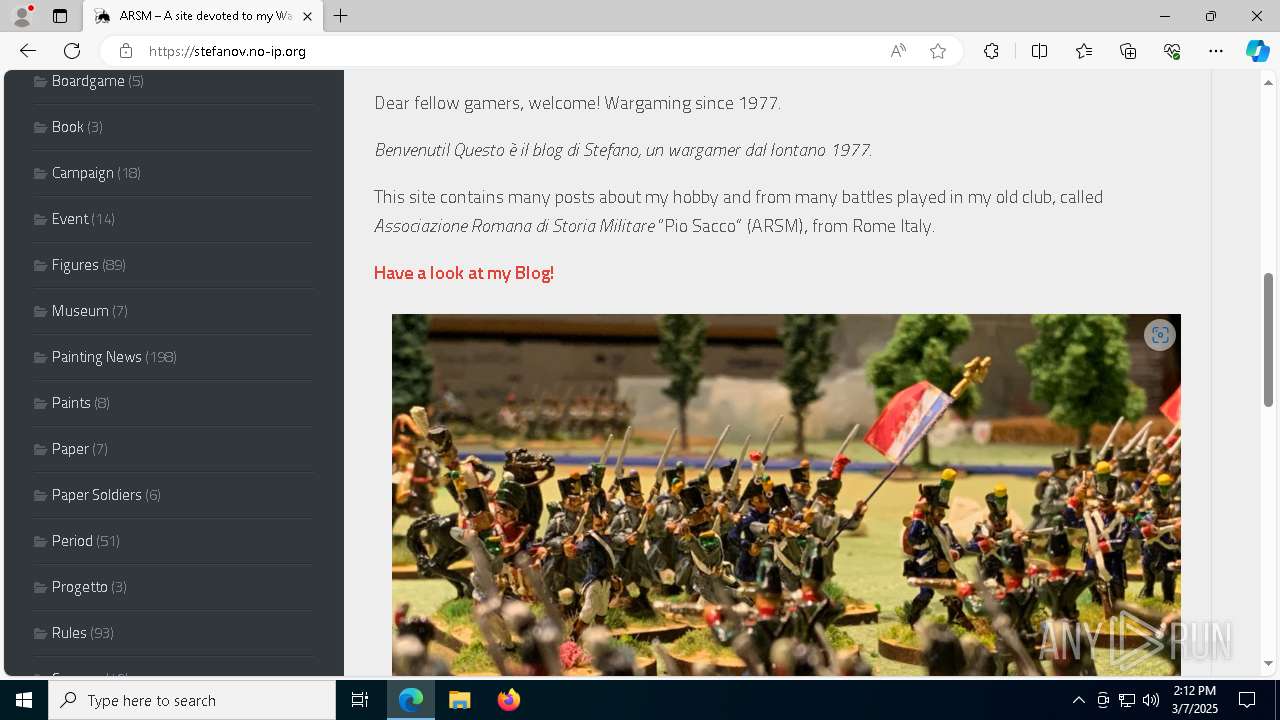The height and width of the screenshot is (720, 1280).
Task: Open volume control tray icon
Action: pyautogui.click(x=1150, y=700)
